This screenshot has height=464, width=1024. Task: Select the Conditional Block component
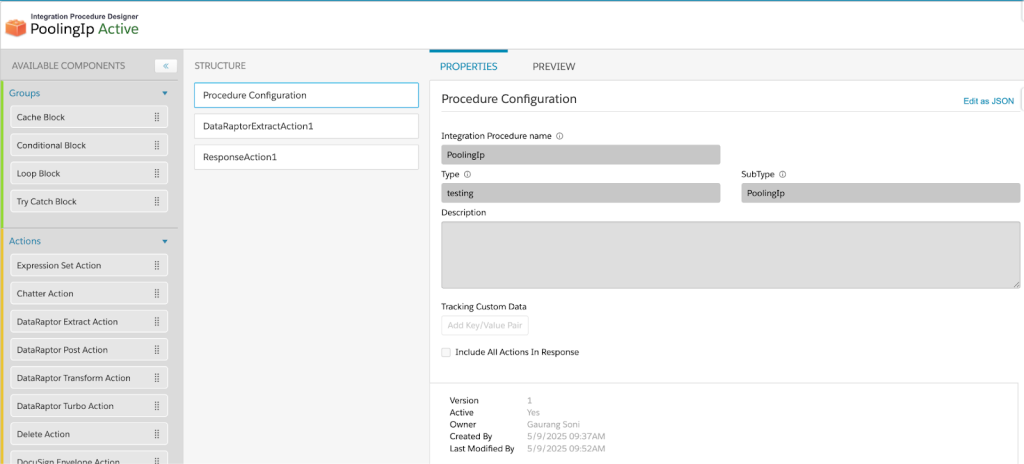(x=89, y=145)
